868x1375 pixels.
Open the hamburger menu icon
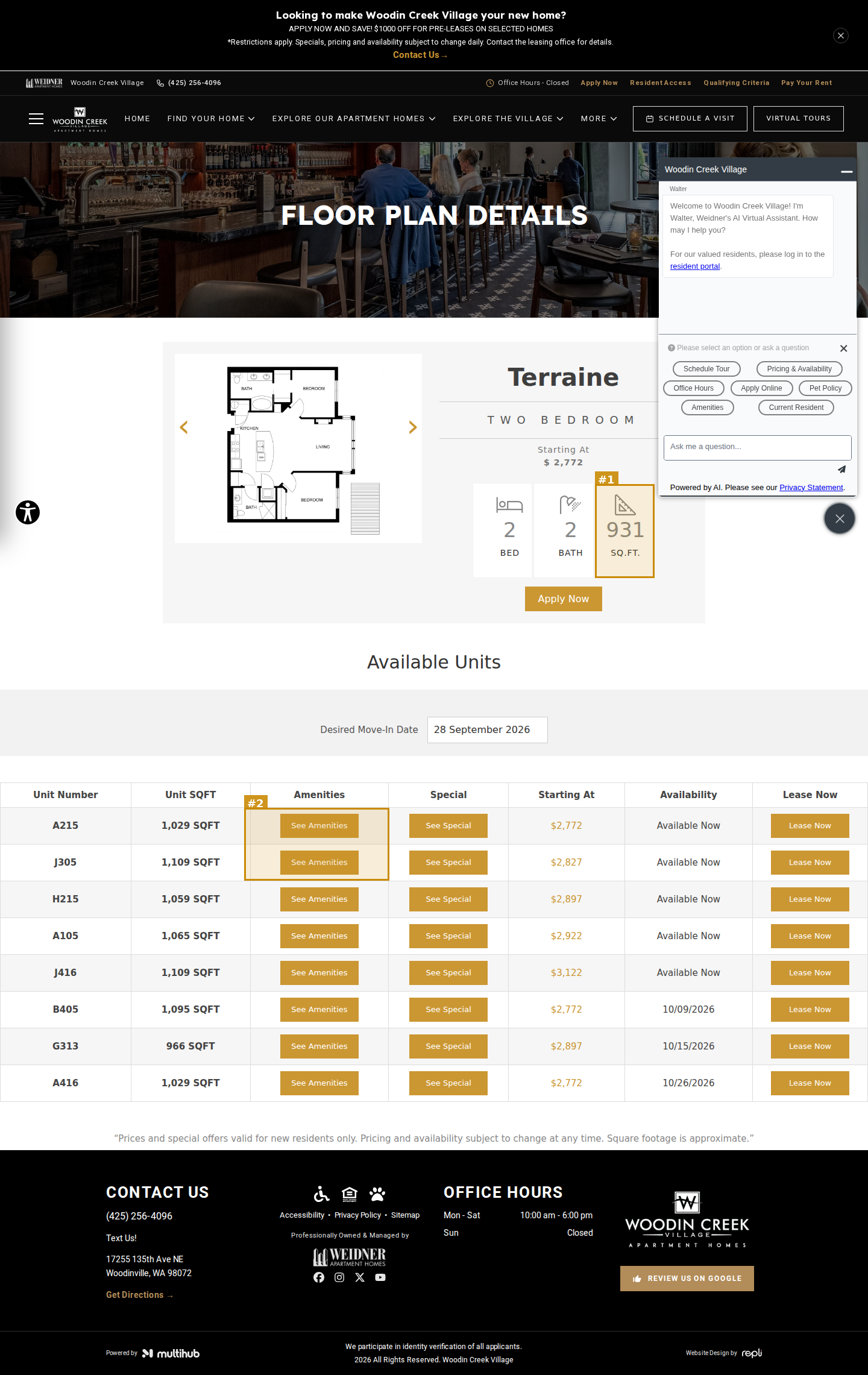point(36,119)
